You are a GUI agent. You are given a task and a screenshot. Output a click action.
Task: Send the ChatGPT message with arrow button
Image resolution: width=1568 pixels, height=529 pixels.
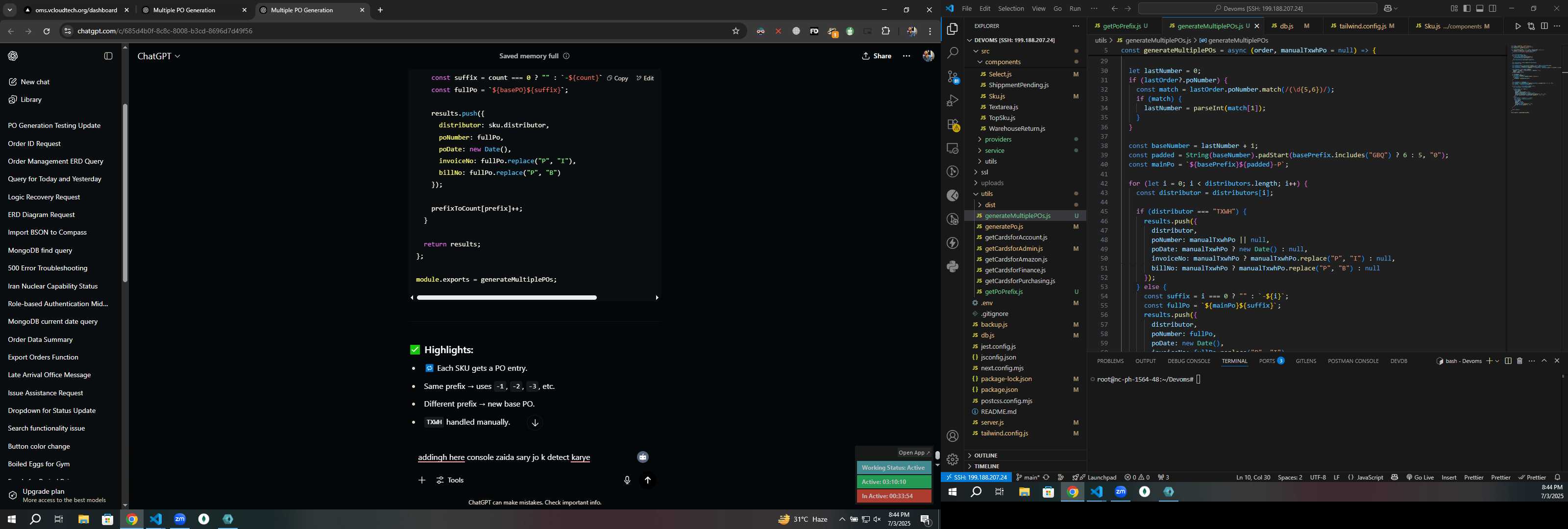pos(648,481)
